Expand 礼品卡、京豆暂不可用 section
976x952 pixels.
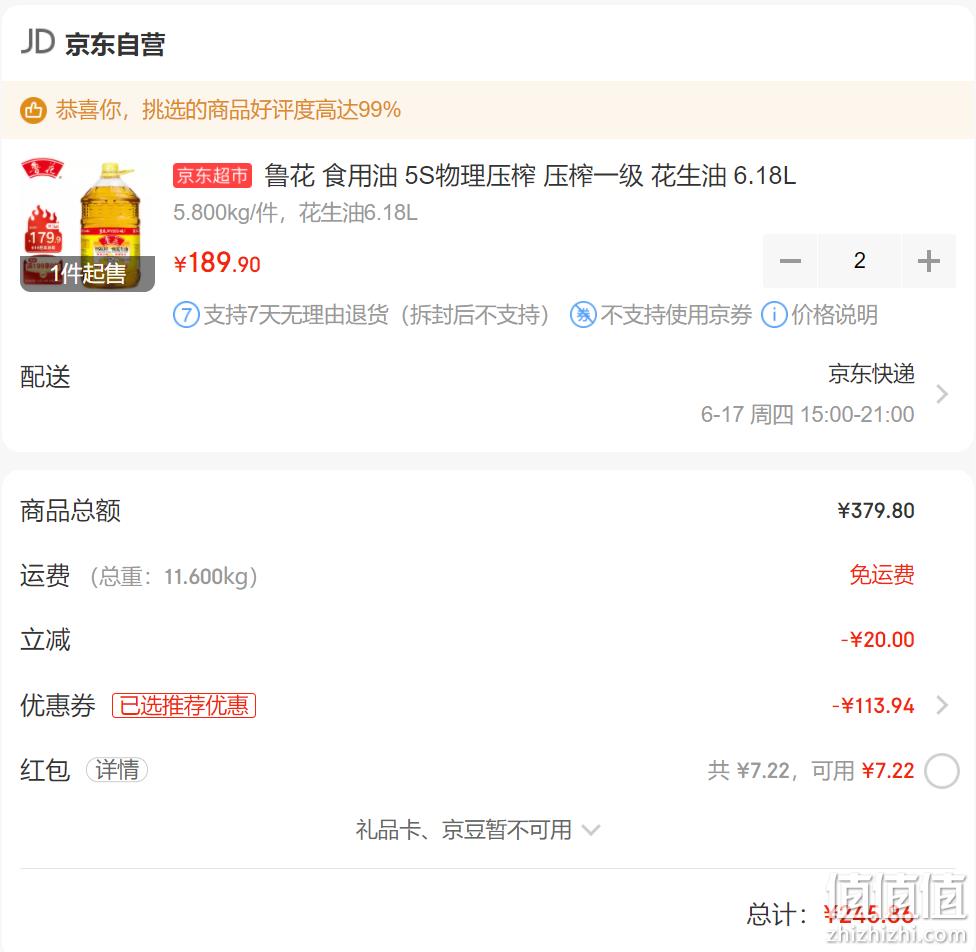click(477, 830)
